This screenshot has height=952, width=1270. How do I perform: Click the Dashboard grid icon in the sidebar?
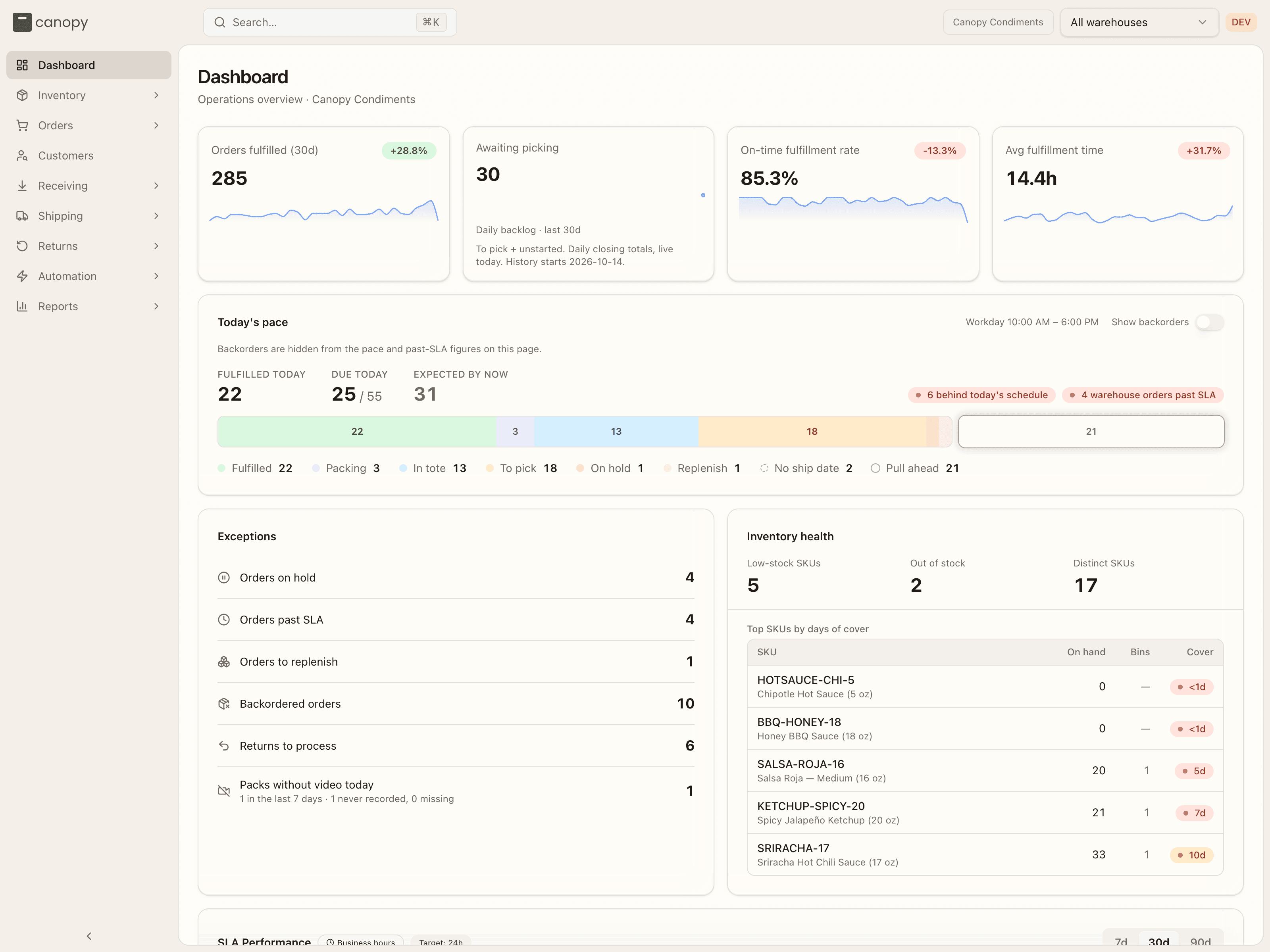coord(22,65)
